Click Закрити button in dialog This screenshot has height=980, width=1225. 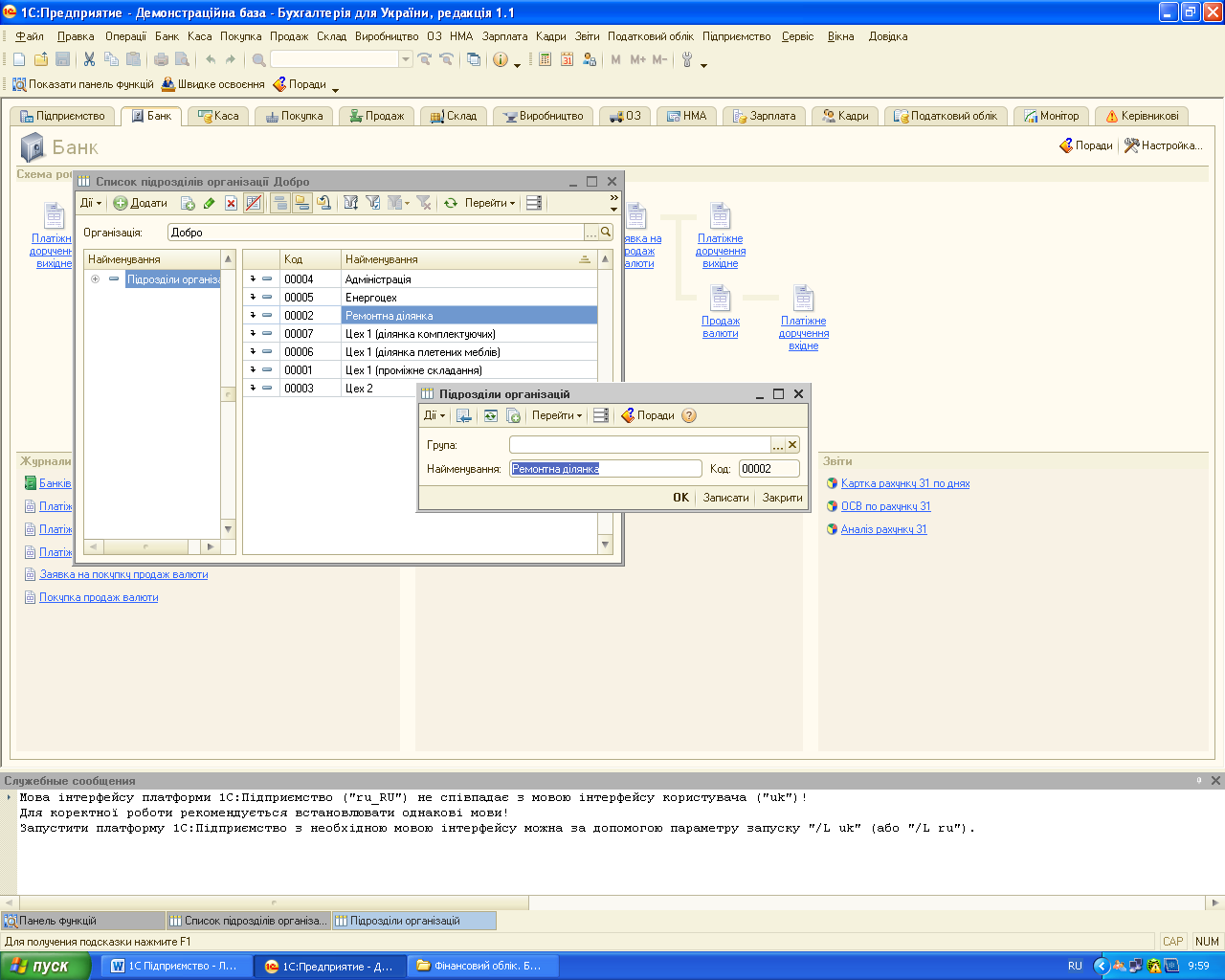782,498
